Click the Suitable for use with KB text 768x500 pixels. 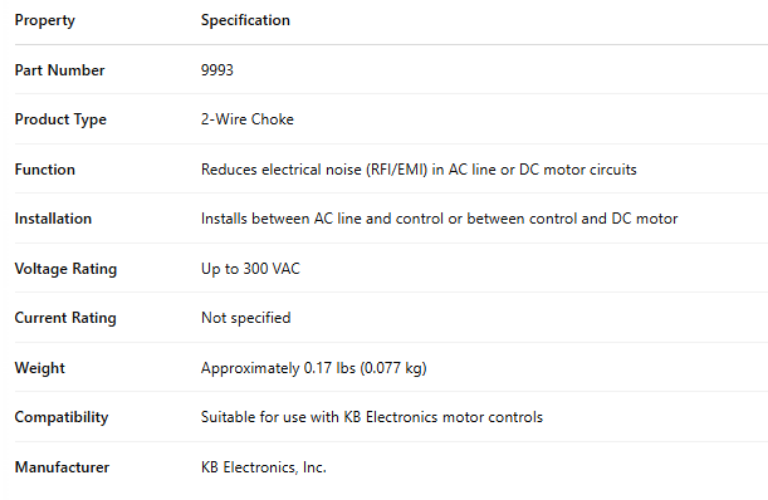tap(371, 417)
